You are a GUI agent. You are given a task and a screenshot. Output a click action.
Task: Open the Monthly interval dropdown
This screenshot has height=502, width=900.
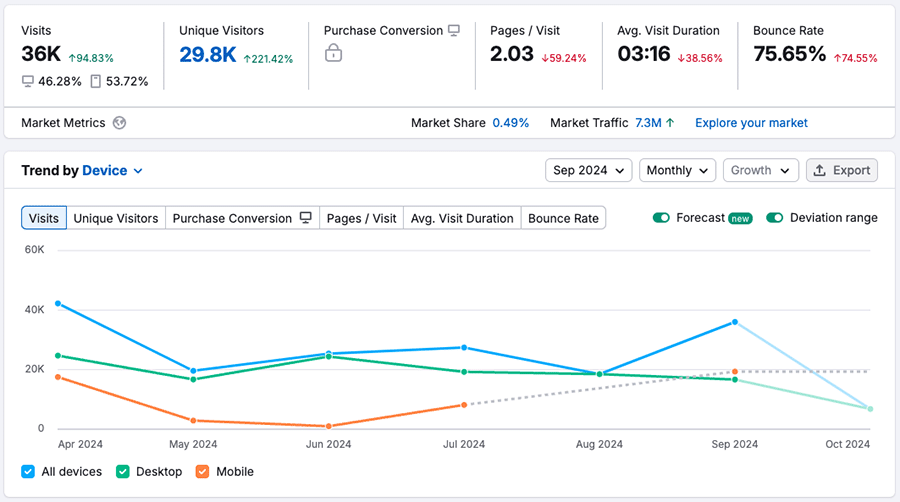(x=677, y=170)
